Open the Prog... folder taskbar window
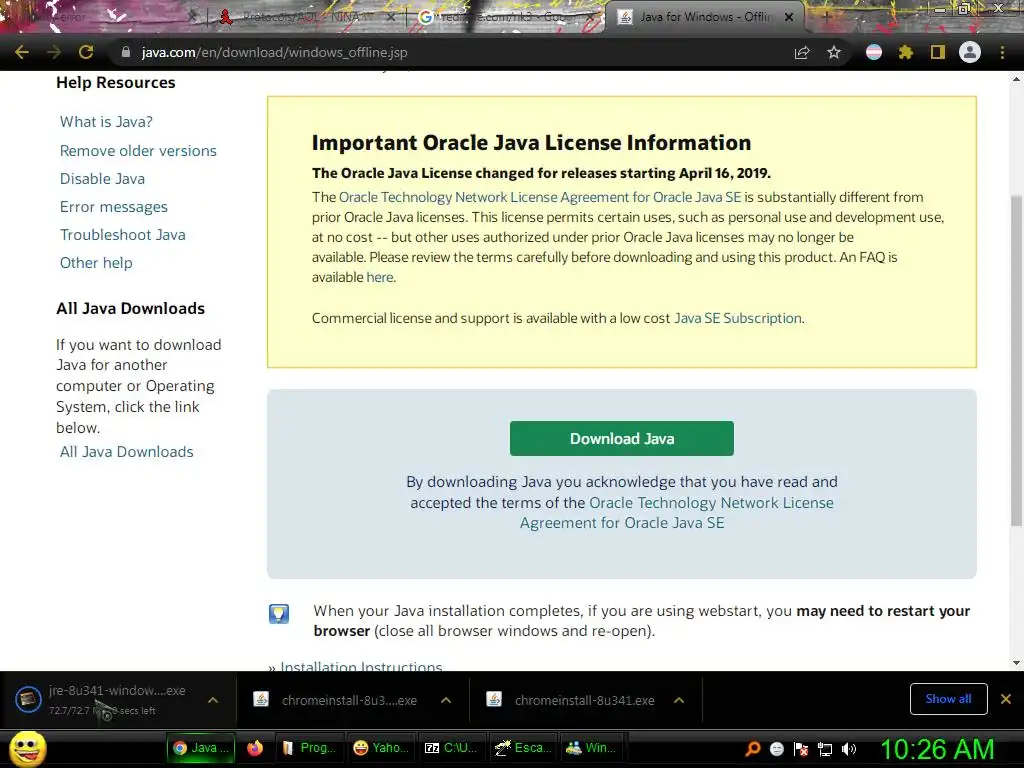 pyautogui.click(x=309, y=748)
